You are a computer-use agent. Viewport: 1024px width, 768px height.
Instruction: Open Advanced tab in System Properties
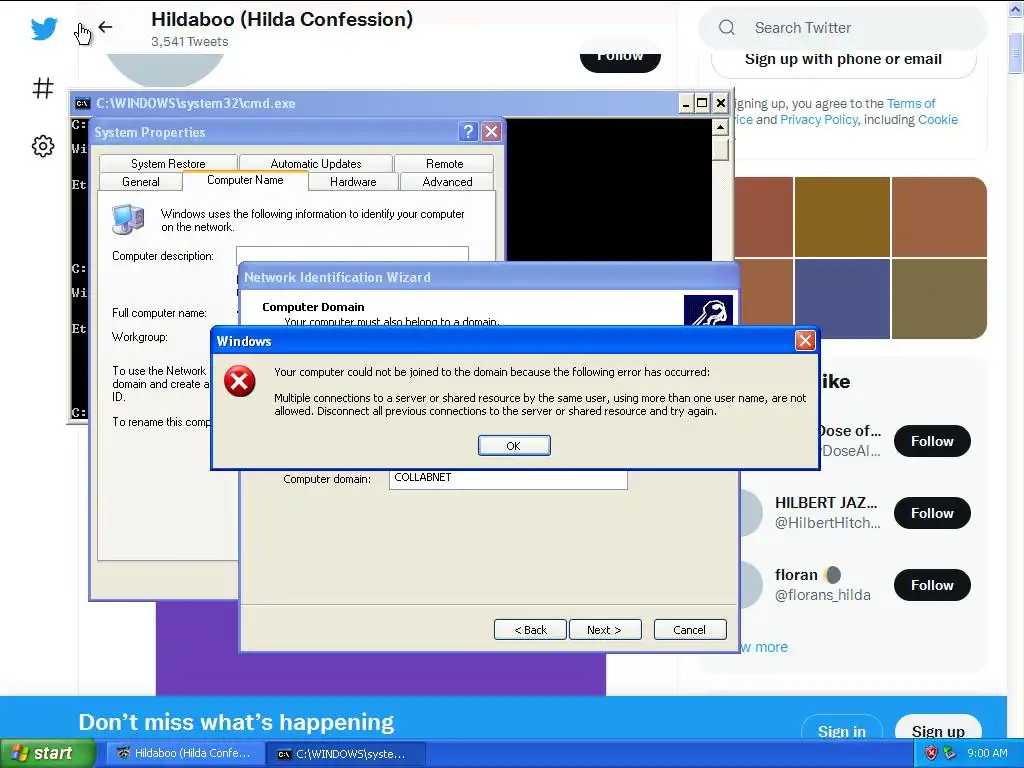coord(447,182)
